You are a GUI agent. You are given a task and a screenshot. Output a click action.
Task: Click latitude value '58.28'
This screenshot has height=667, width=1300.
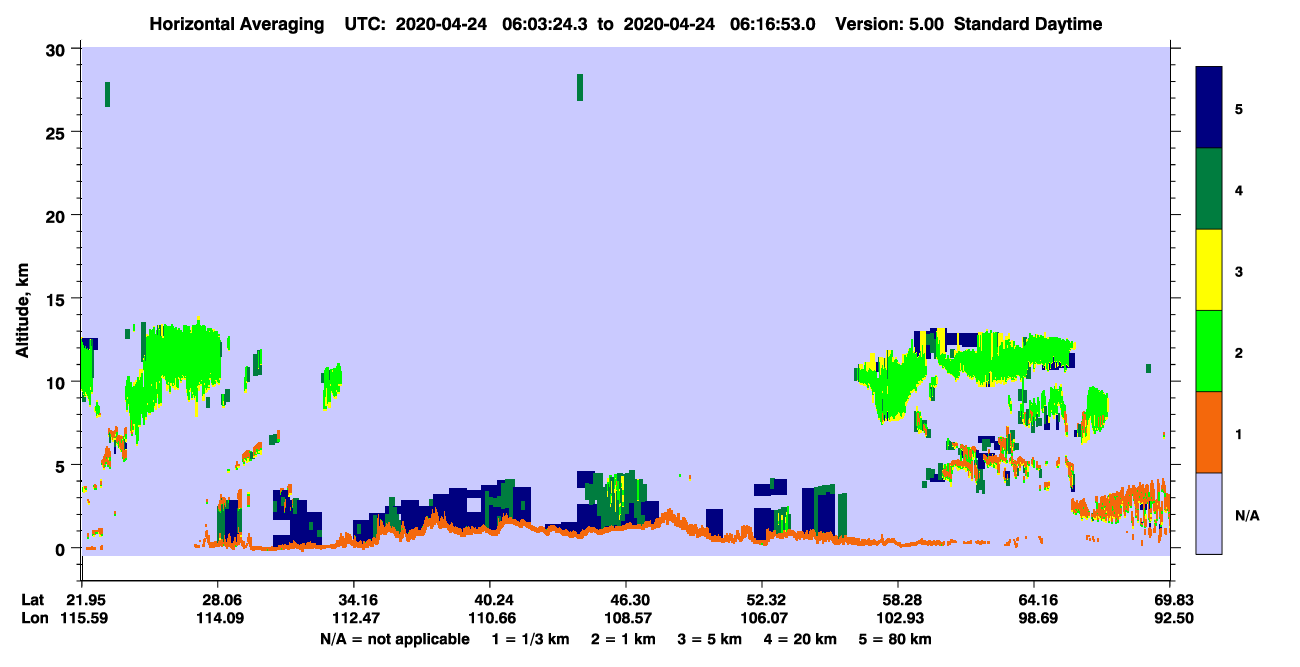(898, 600)
